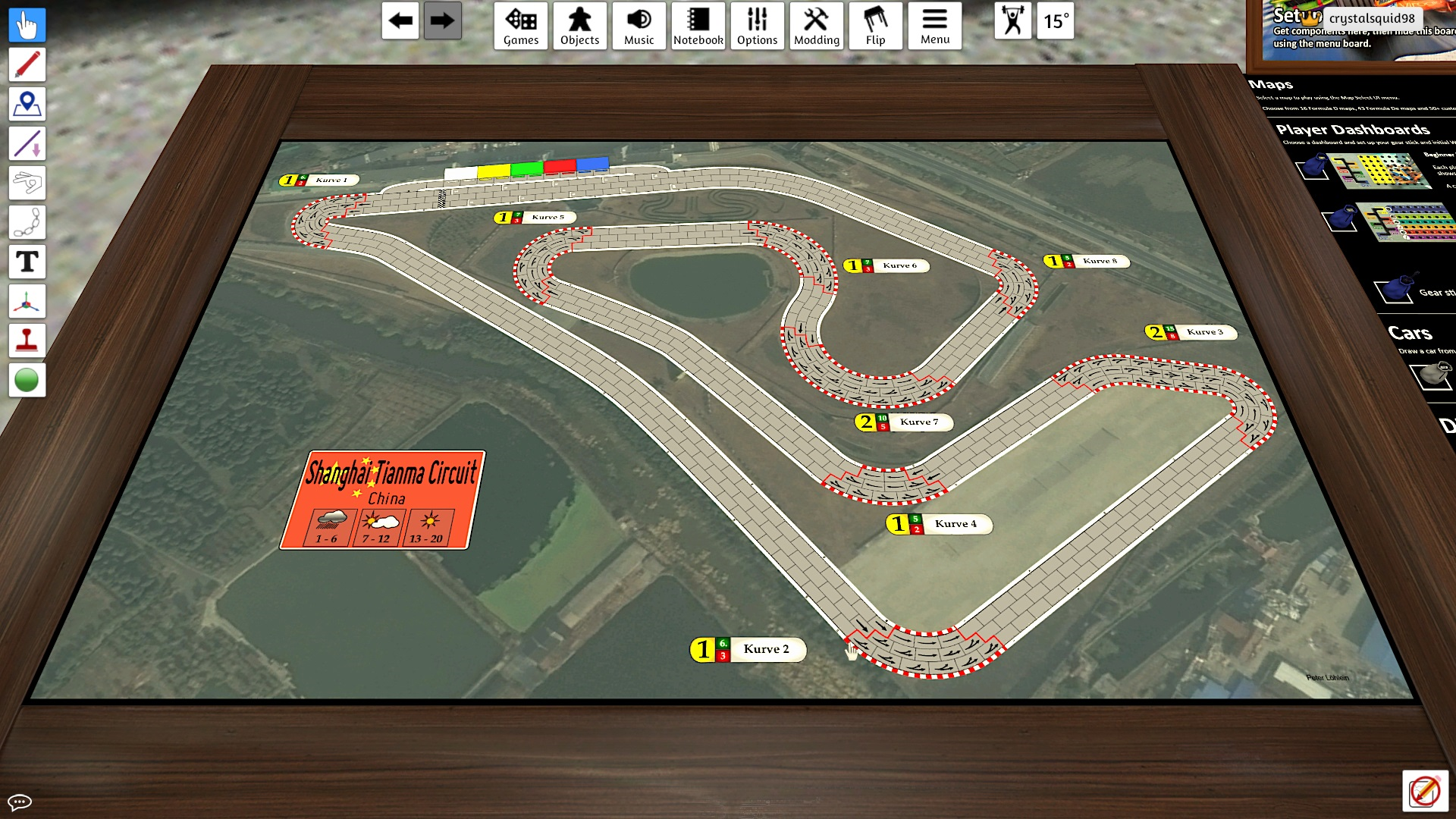Toggle the hidden zone icon bottom right

point(1424,792)
